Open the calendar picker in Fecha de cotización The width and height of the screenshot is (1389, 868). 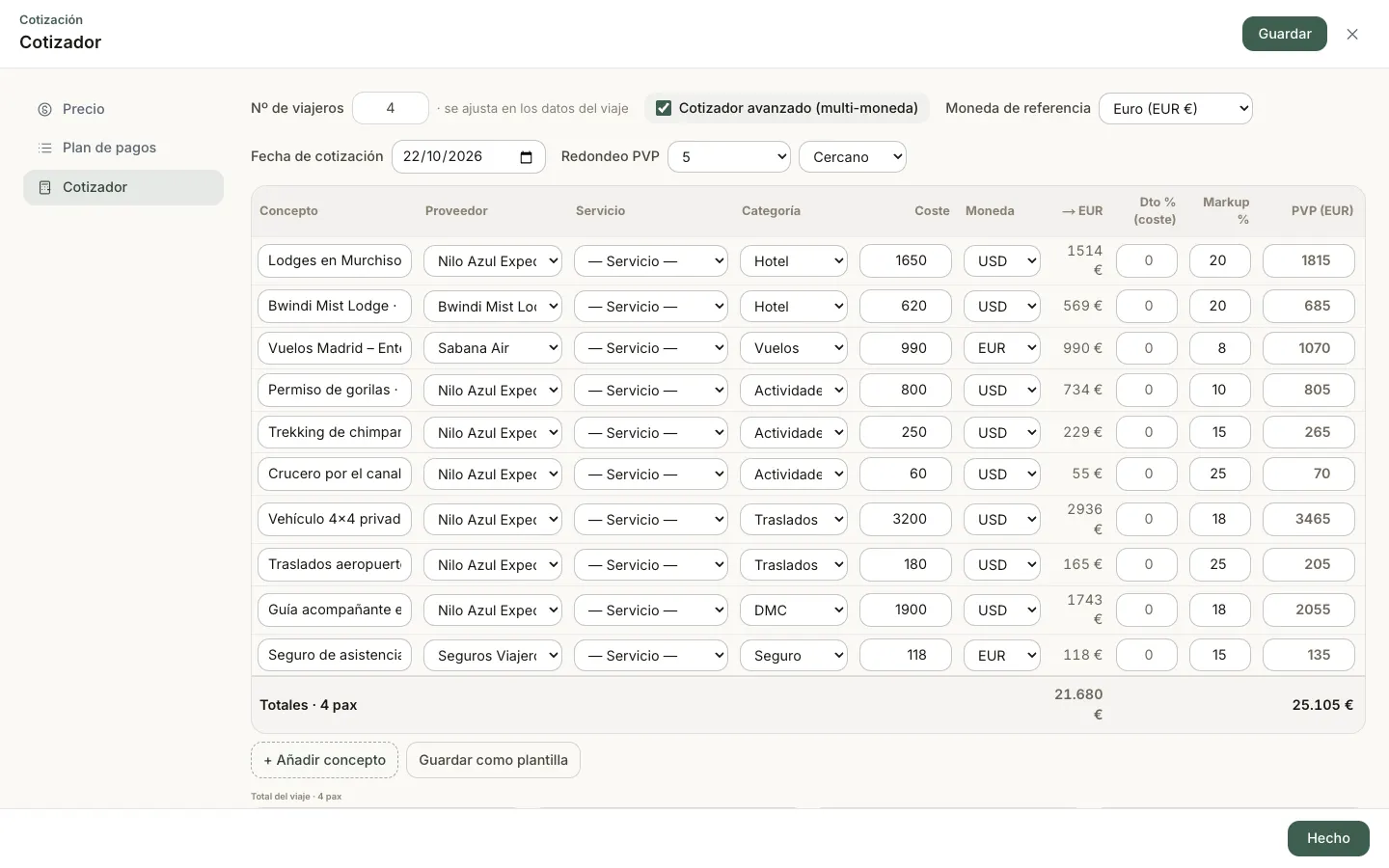point(526,157)
